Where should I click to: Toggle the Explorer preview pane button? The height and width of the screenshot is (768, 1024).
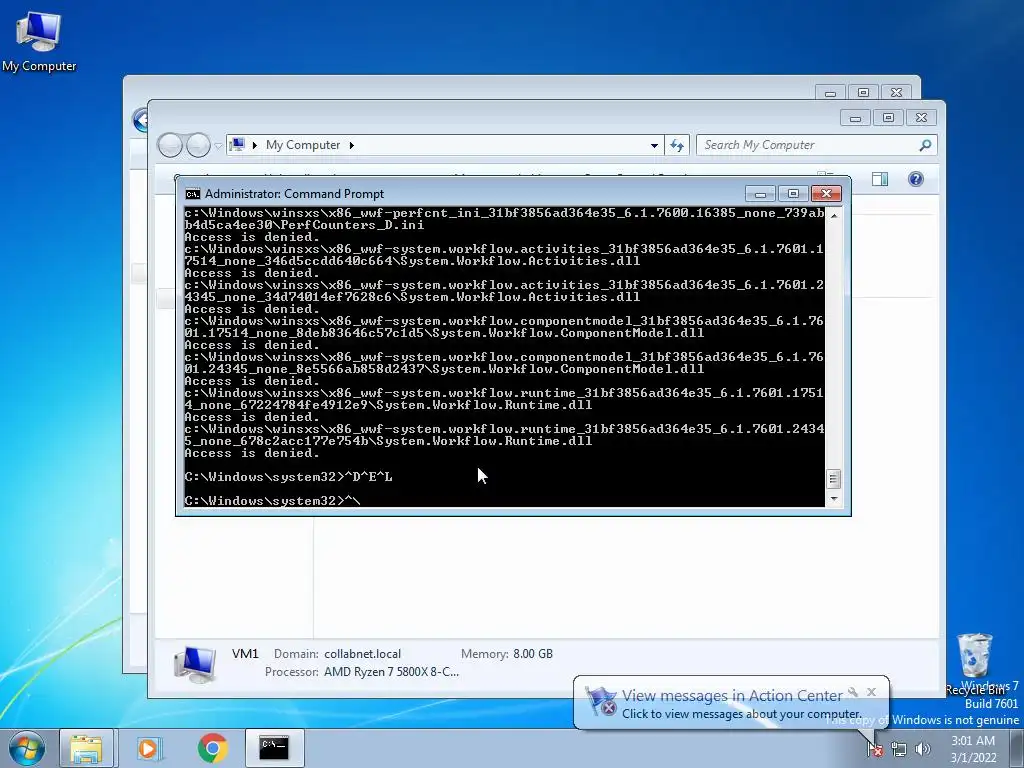pos(880,179)
